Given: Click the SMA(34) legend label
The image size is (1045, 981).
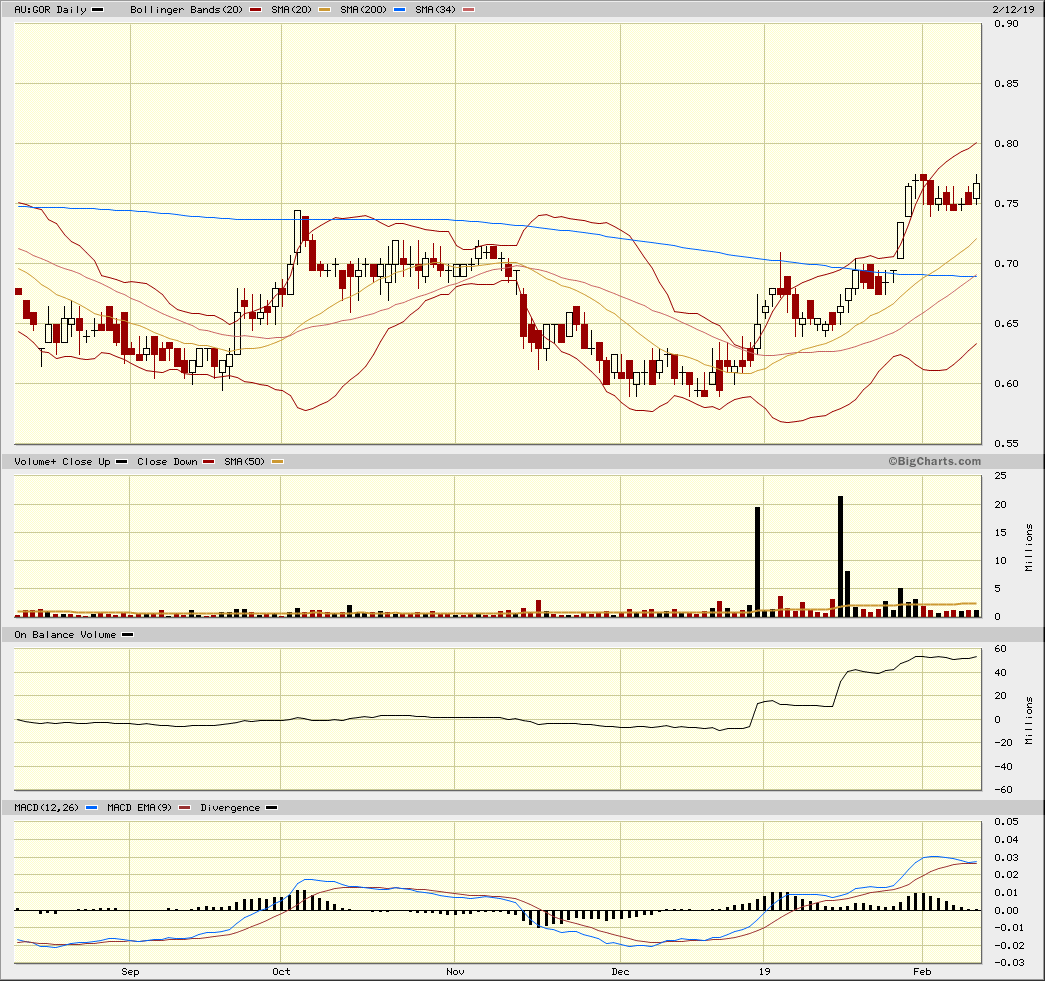Looking at the screenshot, I should [x=435, y=9].
